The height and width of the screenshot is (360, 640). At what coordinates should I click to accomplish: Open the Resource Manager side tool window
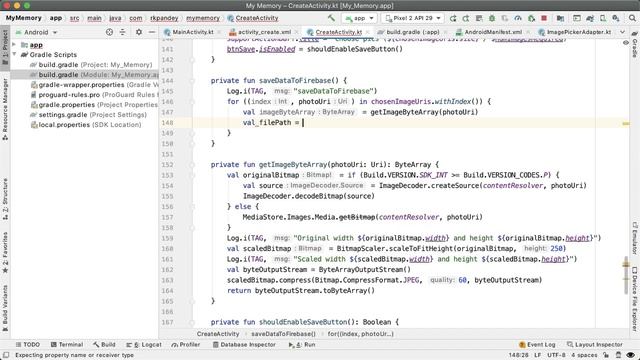(x=5, y=110)
